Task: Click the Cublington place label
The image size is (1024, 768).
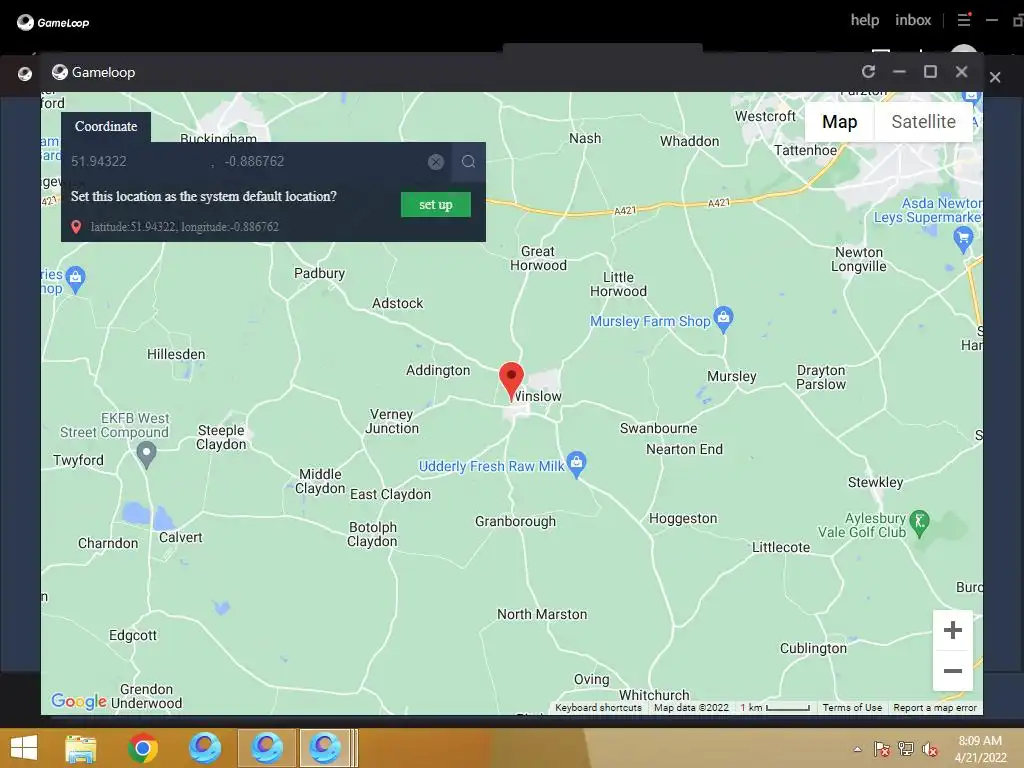Action: [813, 648]
